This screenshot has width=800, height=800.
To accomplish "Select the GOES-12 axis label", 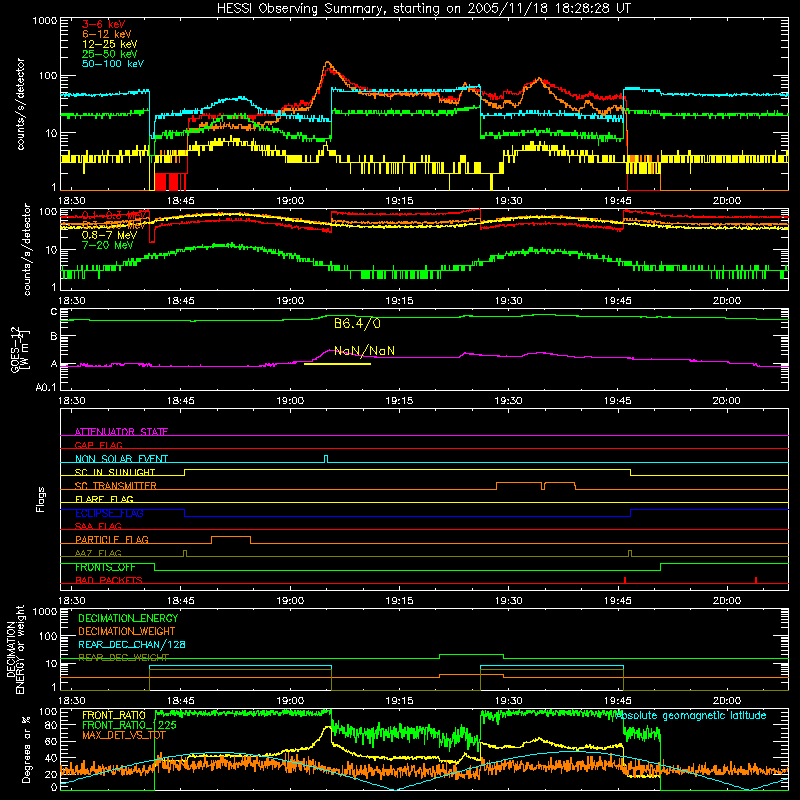I will point(19,349).
